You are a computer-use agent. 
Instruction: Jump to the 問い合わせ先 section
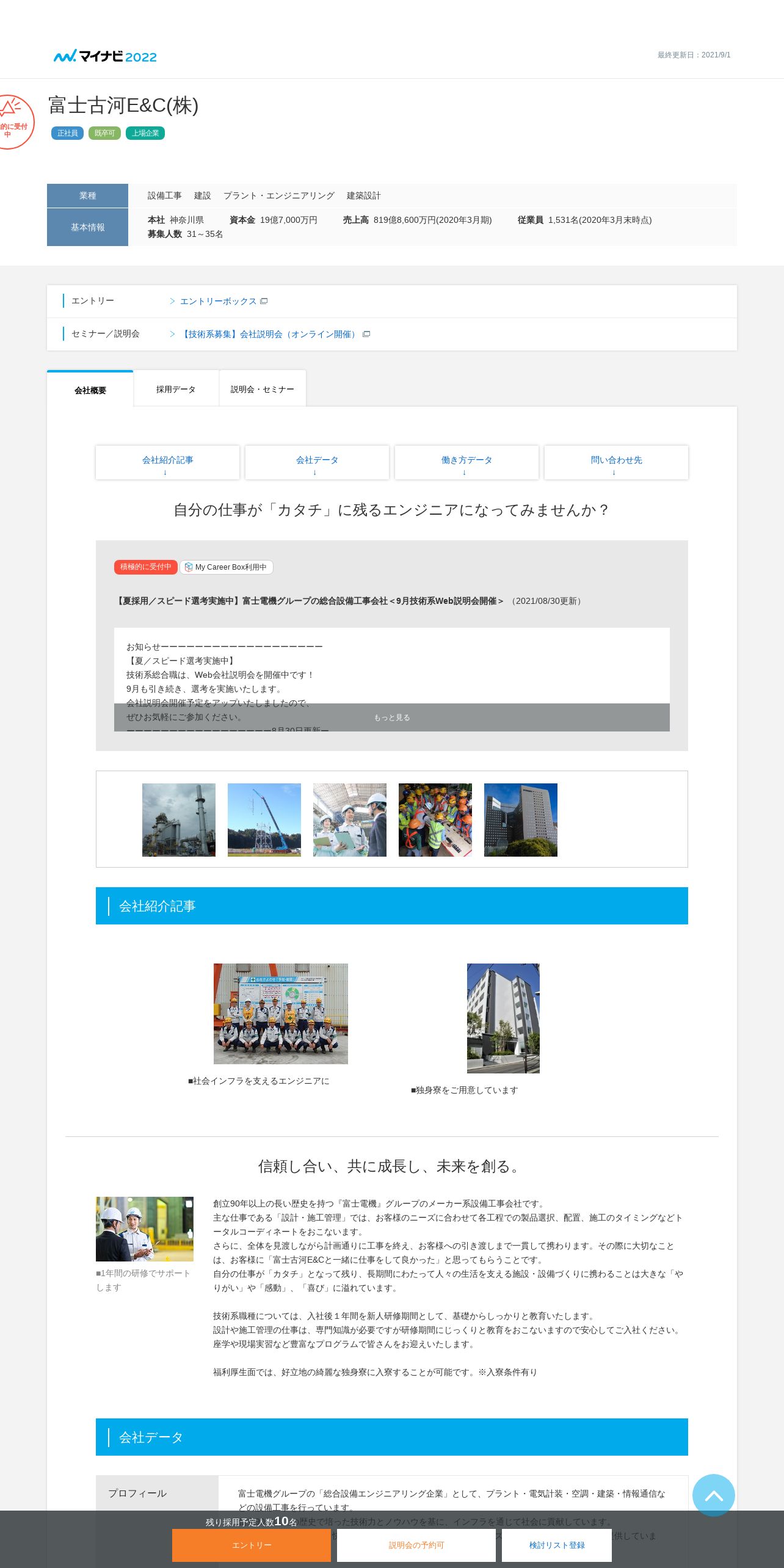pyautogui.click(x=616, y=462)
